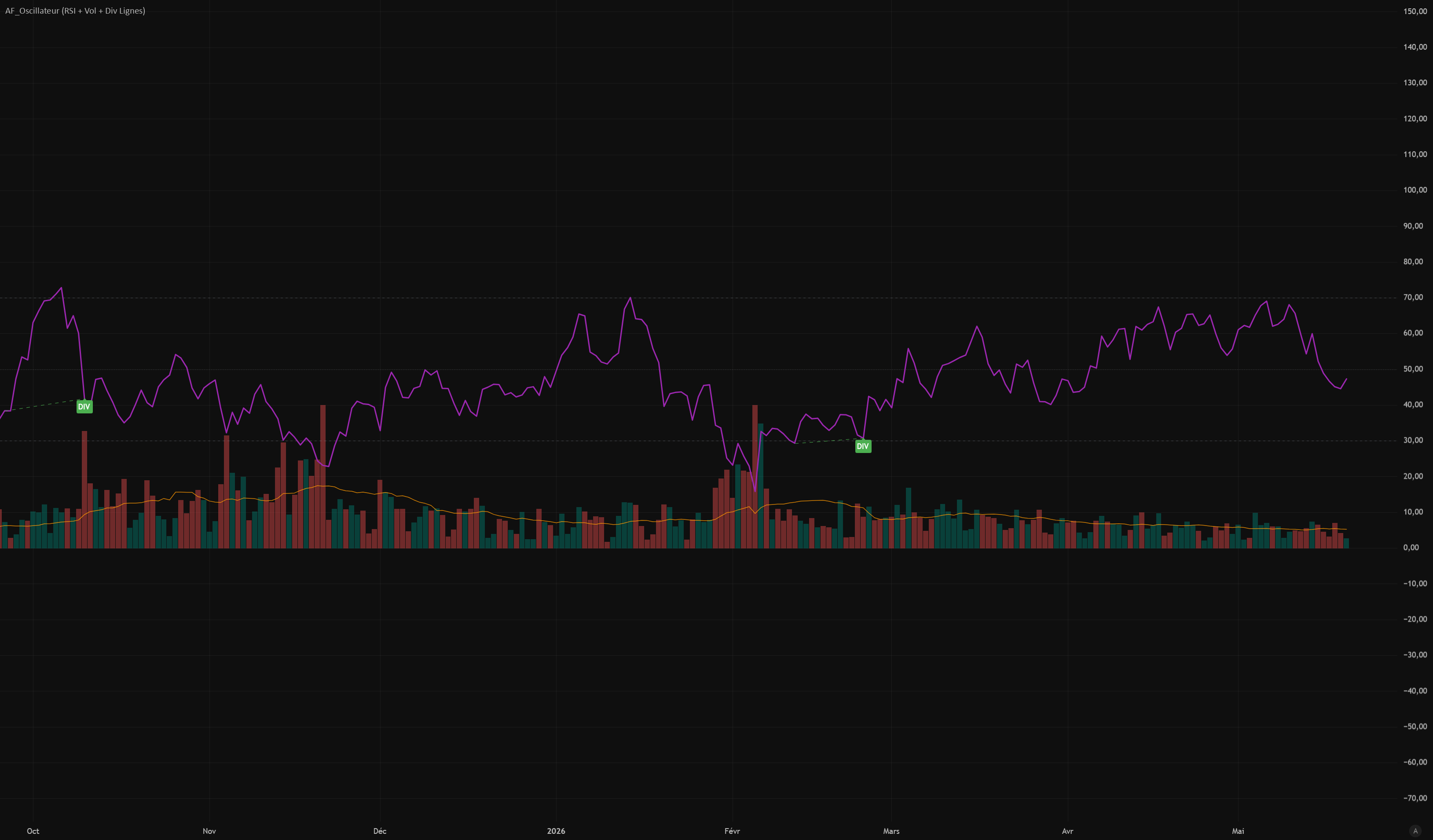Click the 150,00 price scale label
The height and width of the screenshot is (840, 1433).
click(1415, 11)
